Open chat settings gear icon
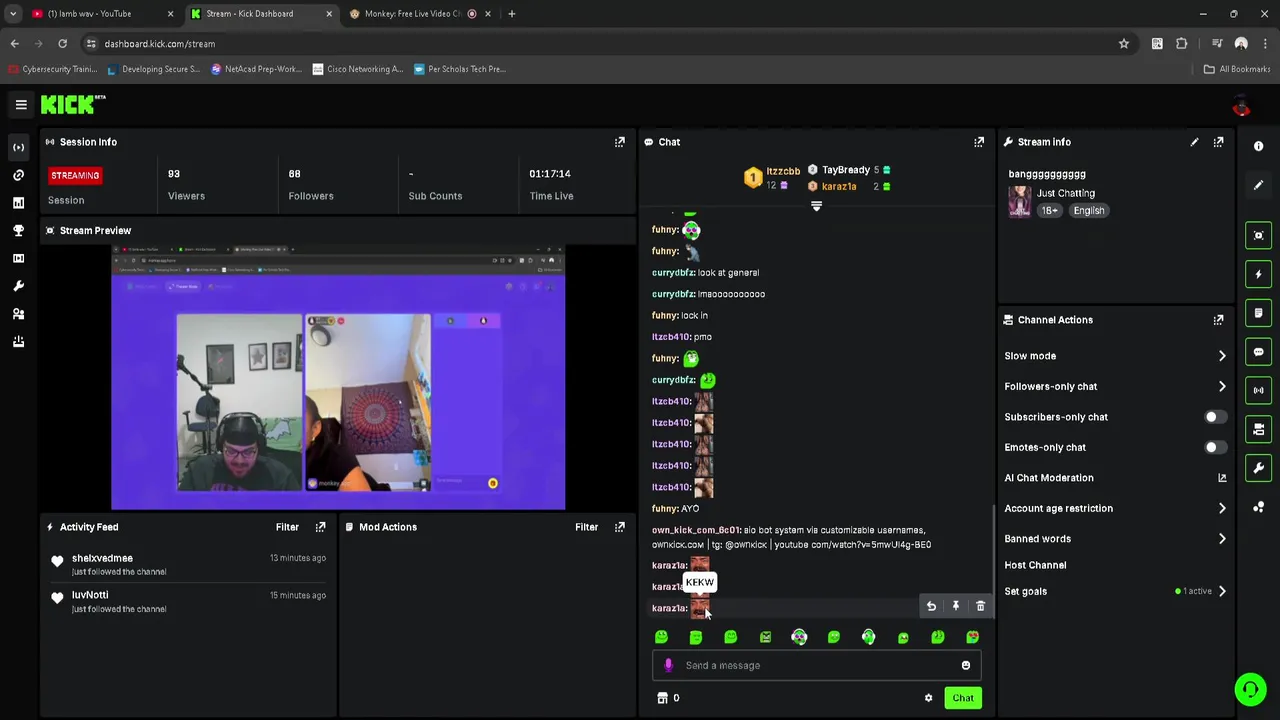Screen dimensions: 1280x720 (x=928, y=698)
